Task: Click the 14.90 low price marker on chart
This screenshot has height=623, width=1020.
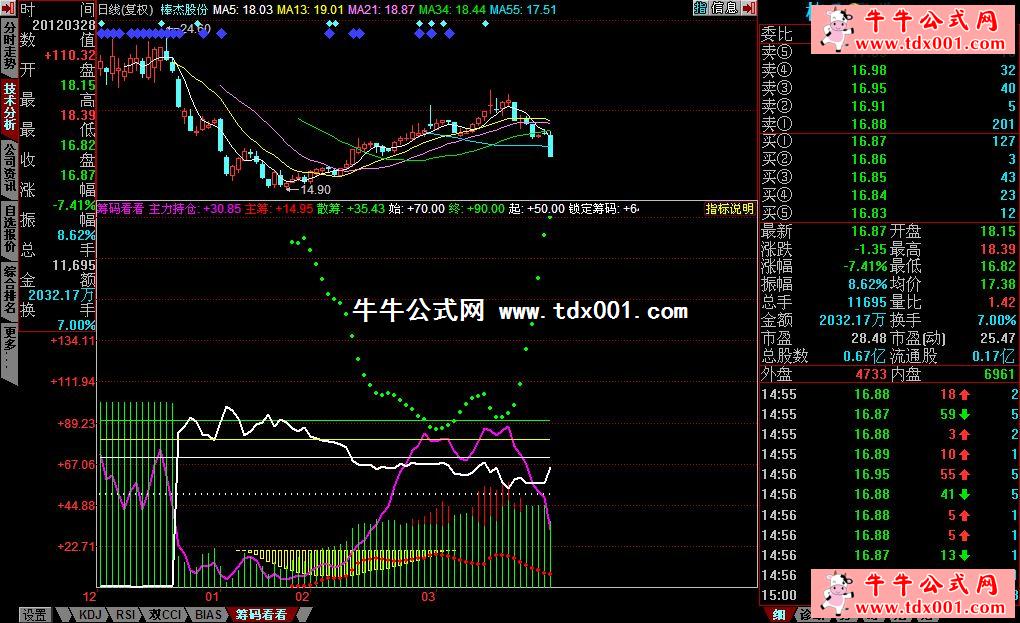Action: coord(313,189)
